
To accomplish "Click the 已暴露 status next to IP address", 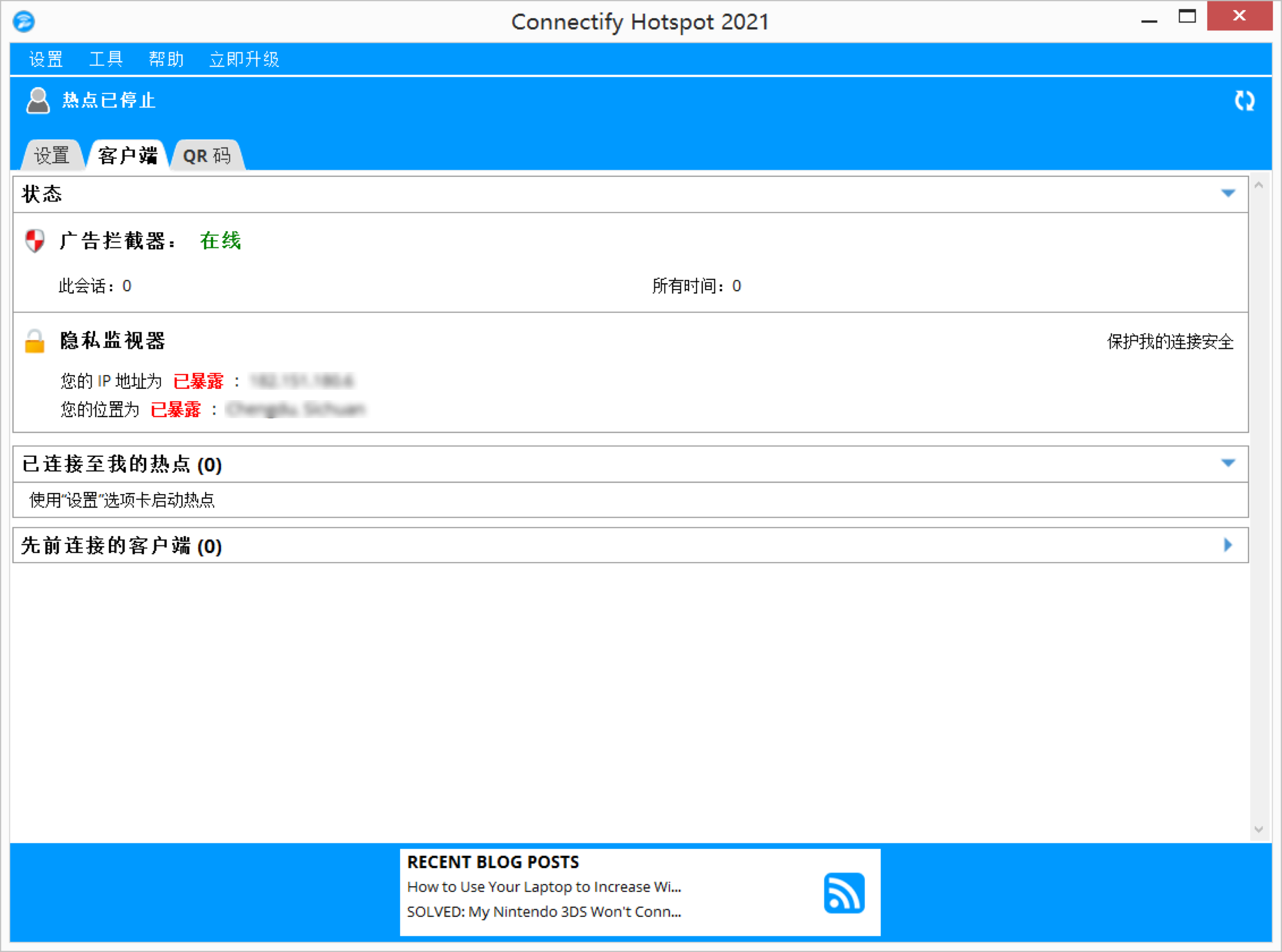I will 198,381.
